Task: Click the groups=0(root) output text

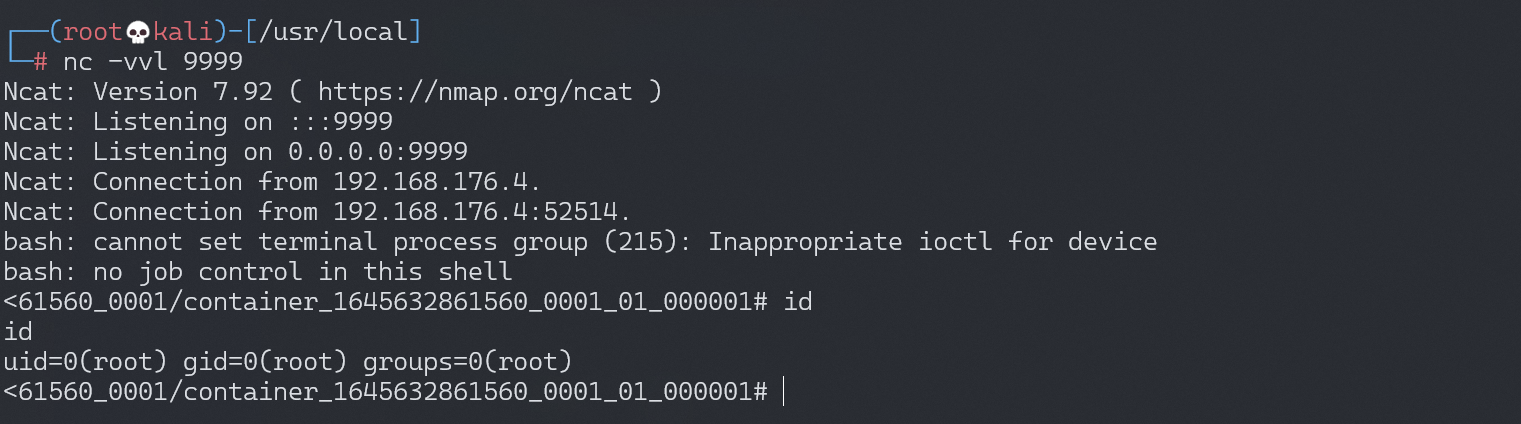Action: click(467, 362)
